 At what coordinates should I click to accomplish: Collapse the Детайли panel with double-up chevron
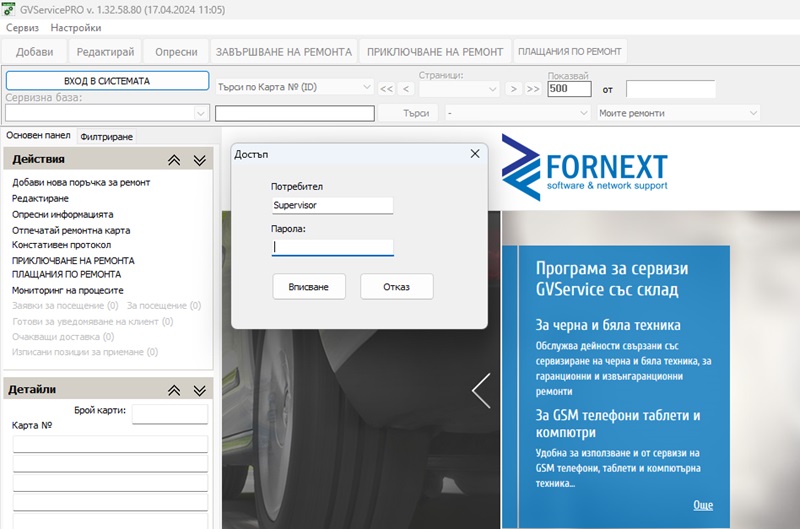click(174, 390)
